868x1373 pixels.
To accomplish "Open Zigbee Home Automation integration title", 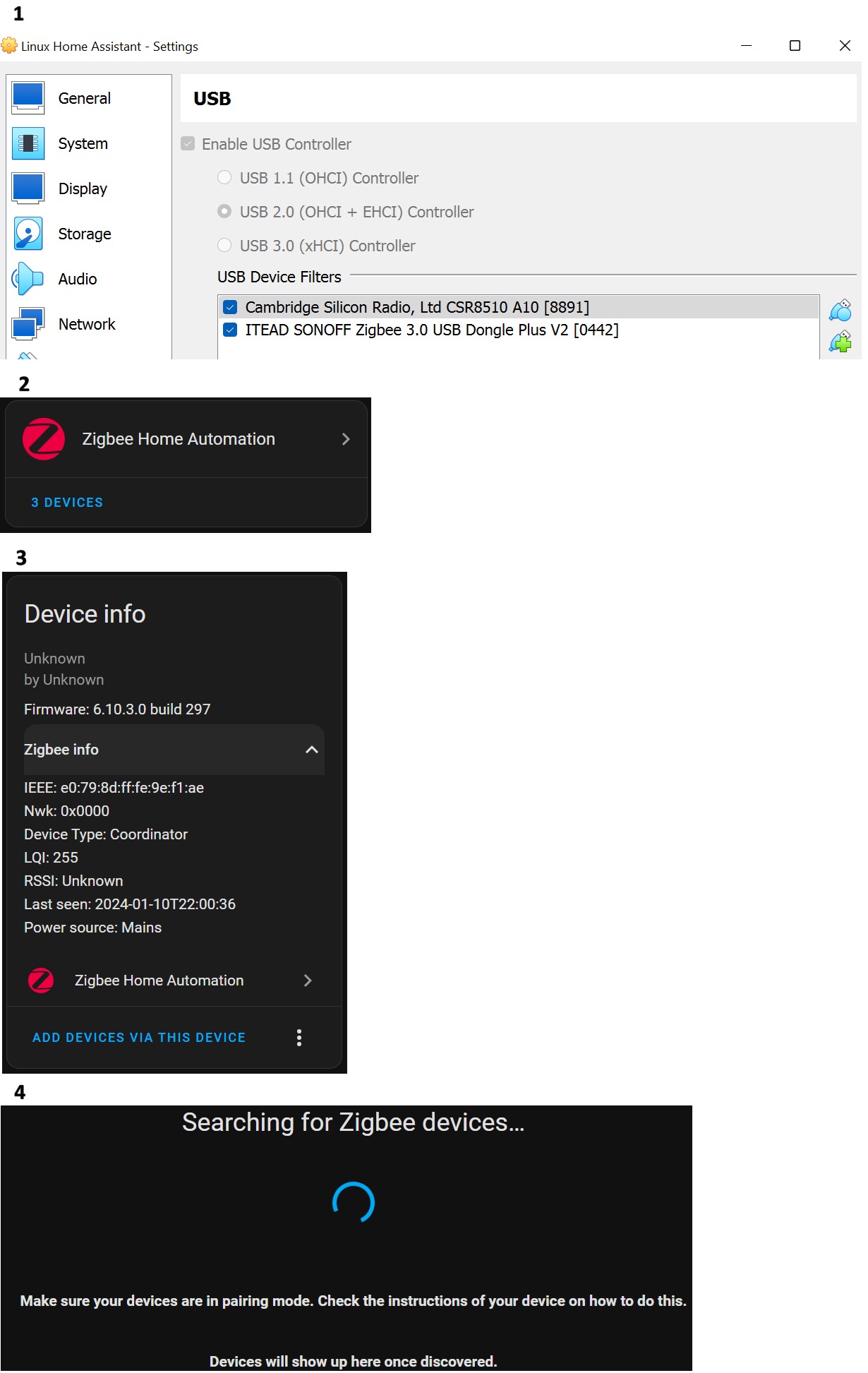I will click(179, 439).
